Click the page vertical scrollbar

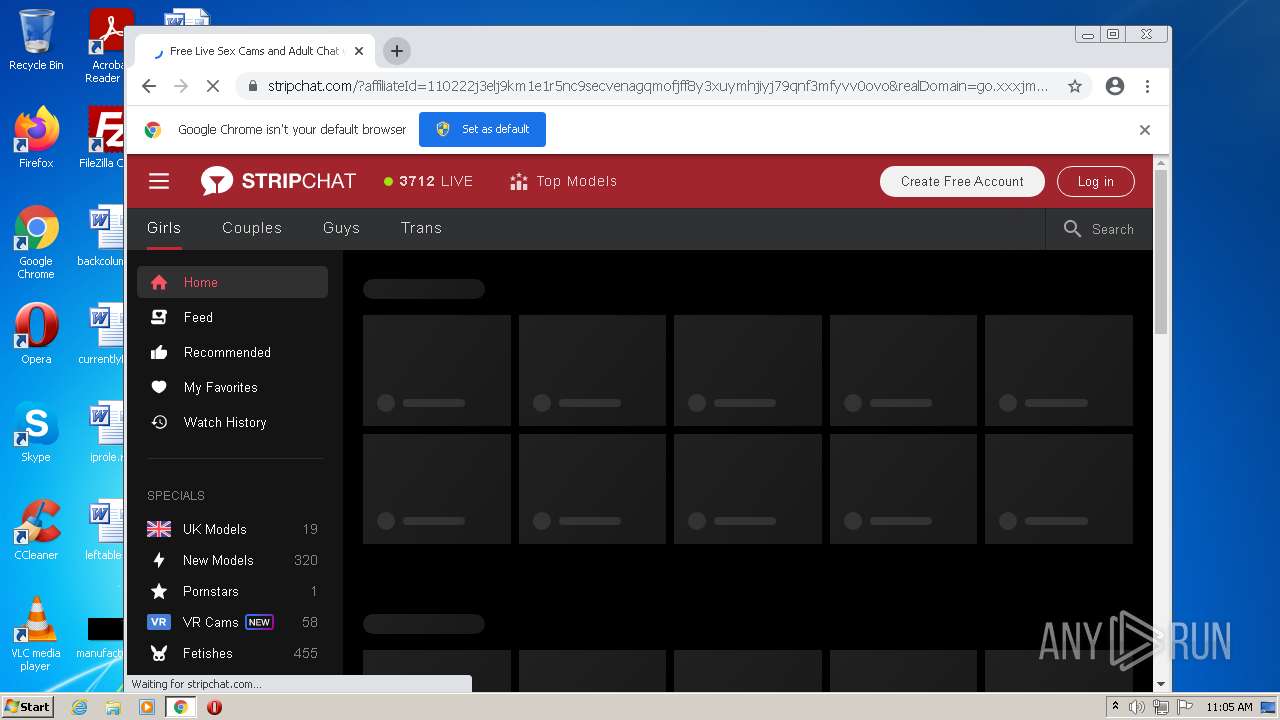click(1161, 250)
